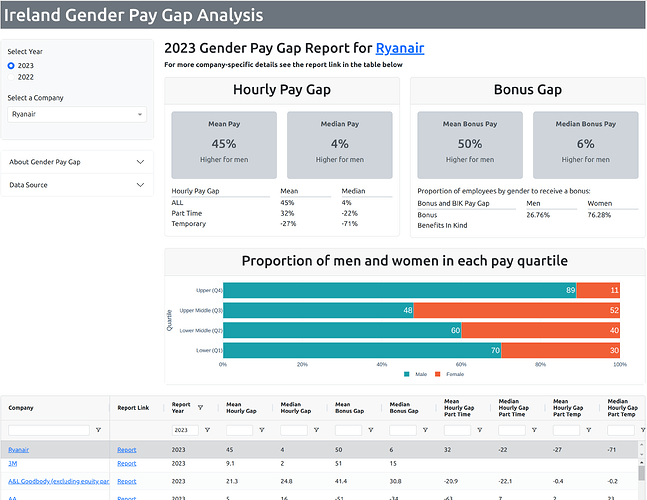Focus the Mean Bonus Gap filter box
The height and width of the screenshot is (500, 647).
[x=348, y=430]
